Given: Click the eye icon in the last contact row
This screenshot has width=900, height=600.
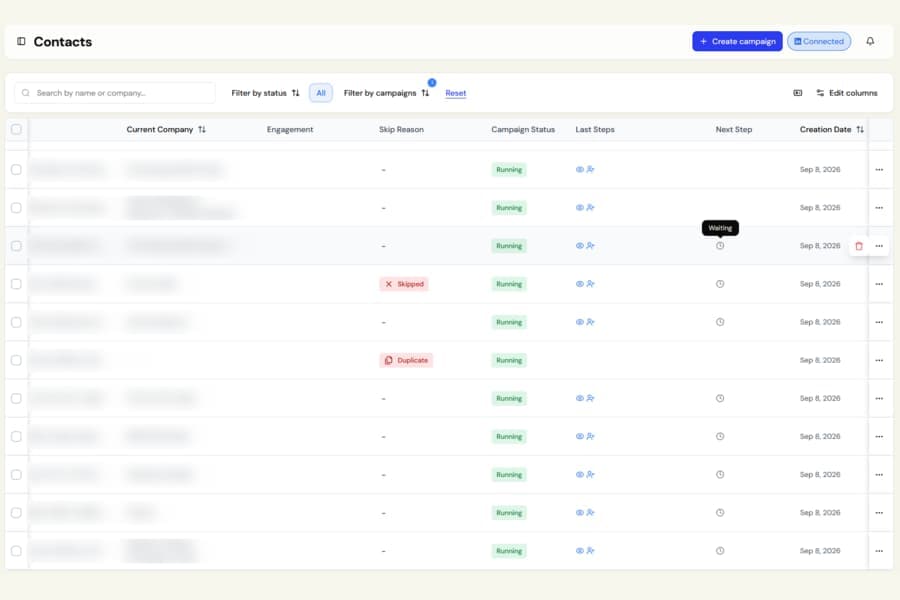Looking at the screenshot, I should 580,551.
